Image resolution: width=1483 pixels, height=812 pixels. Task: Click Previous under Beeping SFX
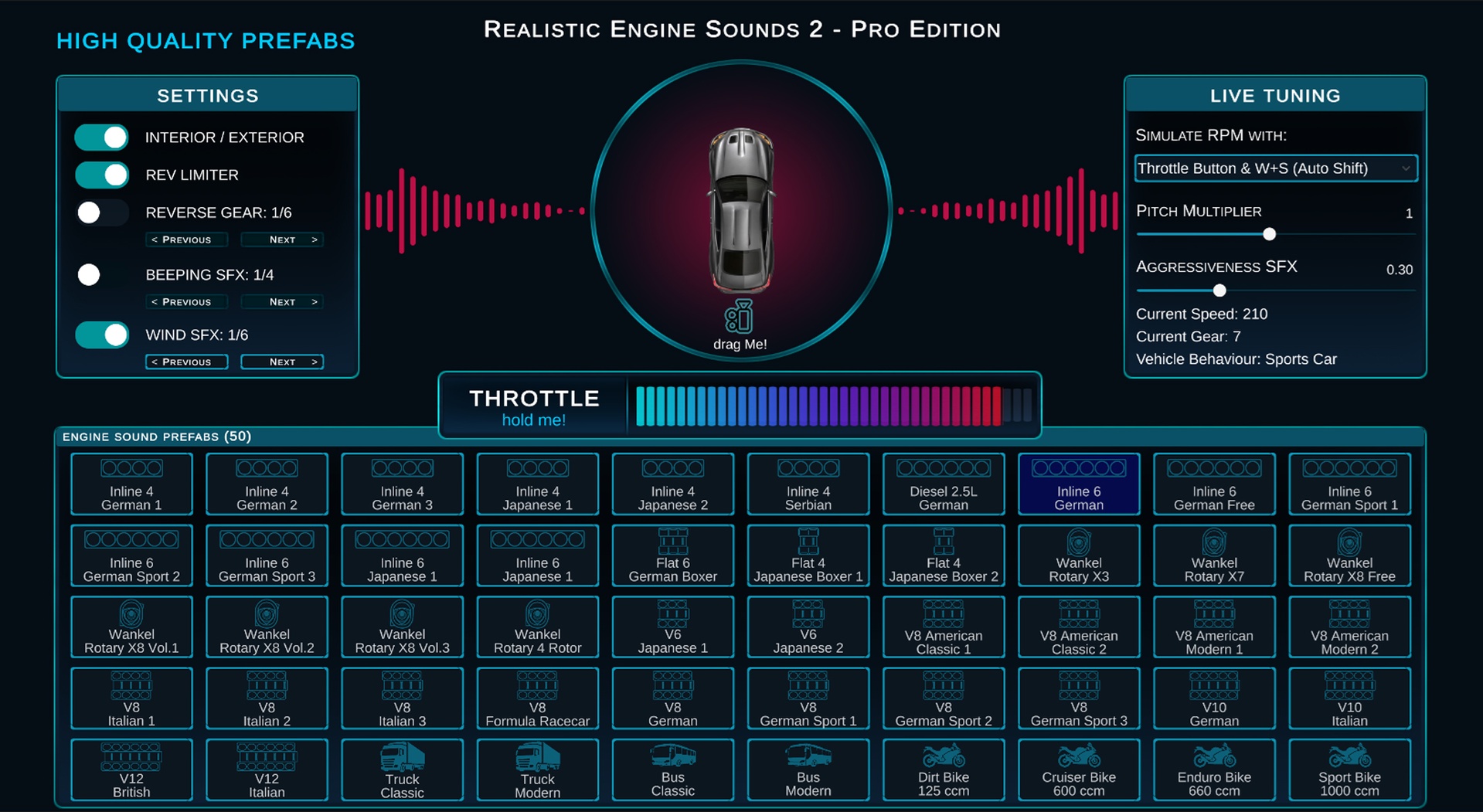[186, 302]
